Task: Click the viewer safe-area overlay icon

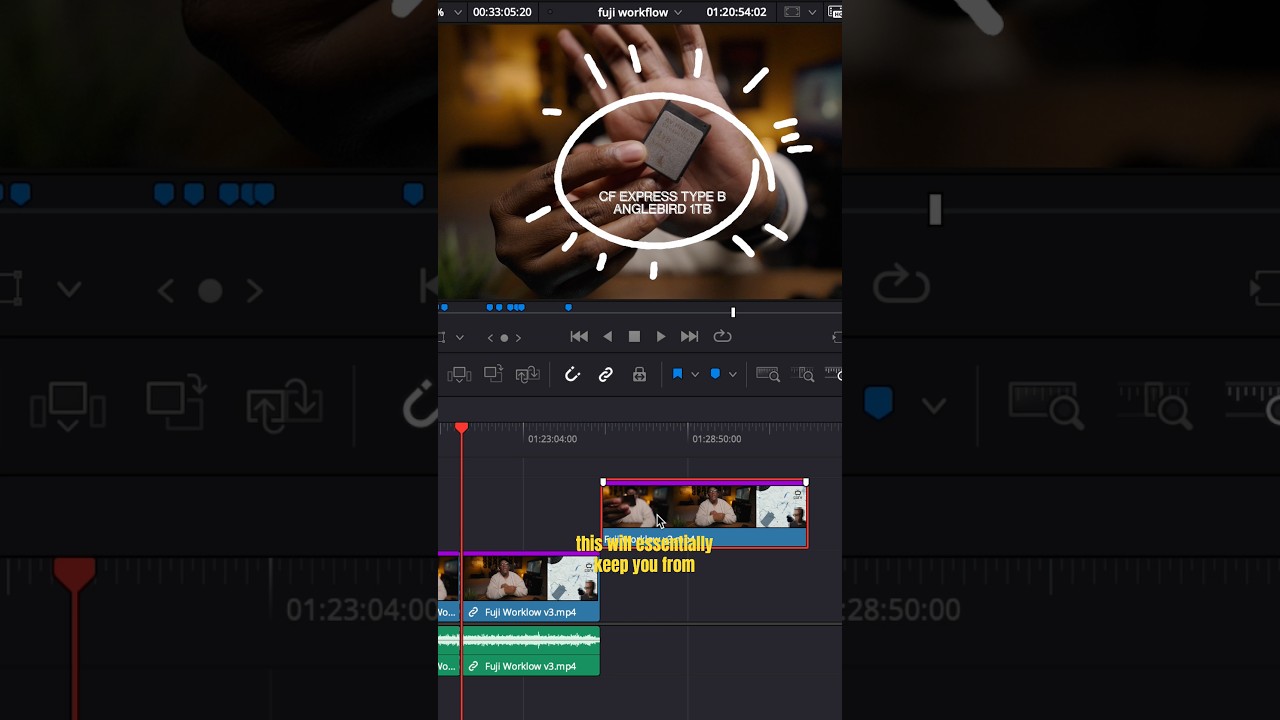Action: 792,12
